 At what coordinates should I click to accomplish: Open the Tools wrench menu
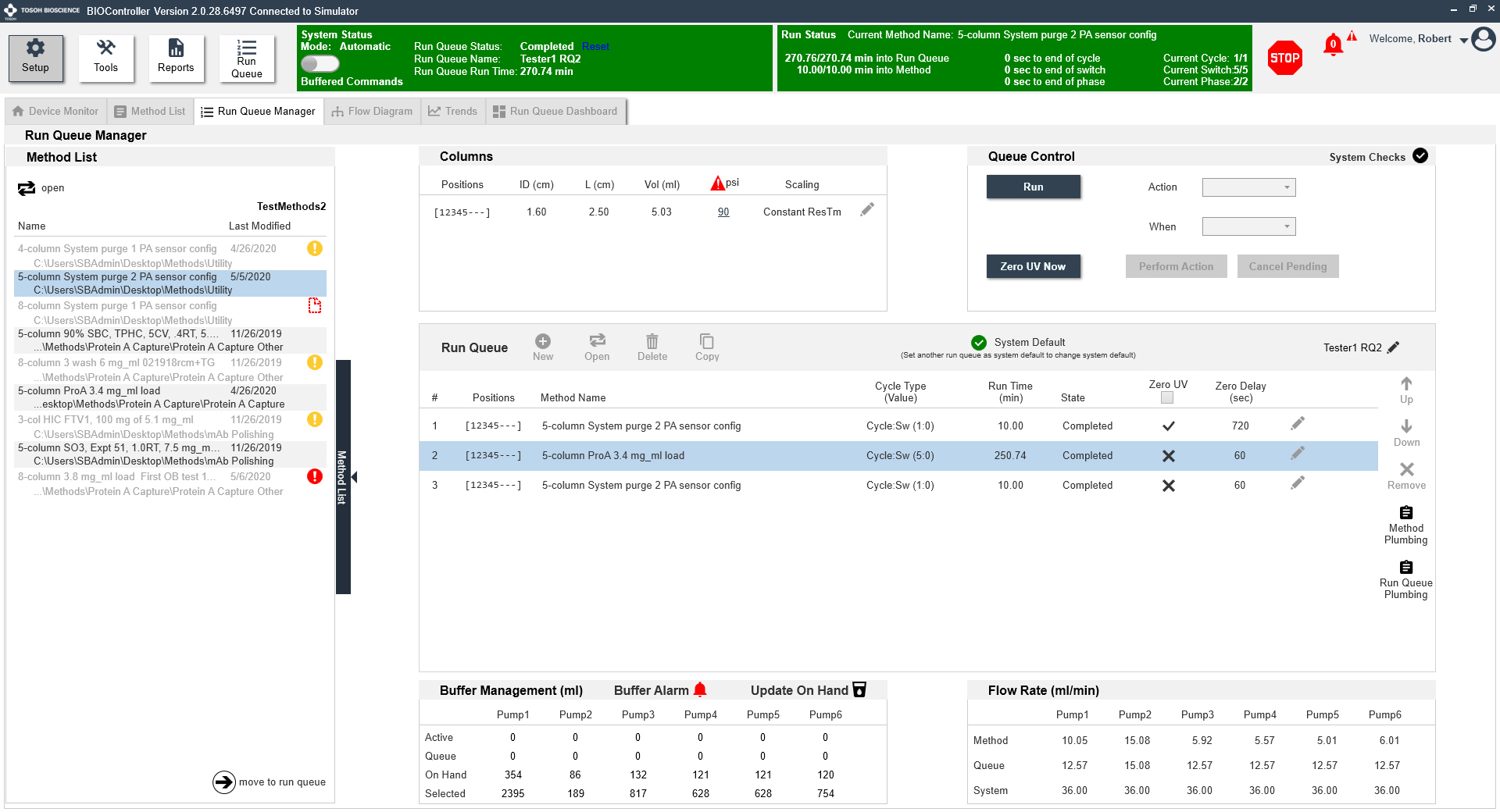click(105, 58)
